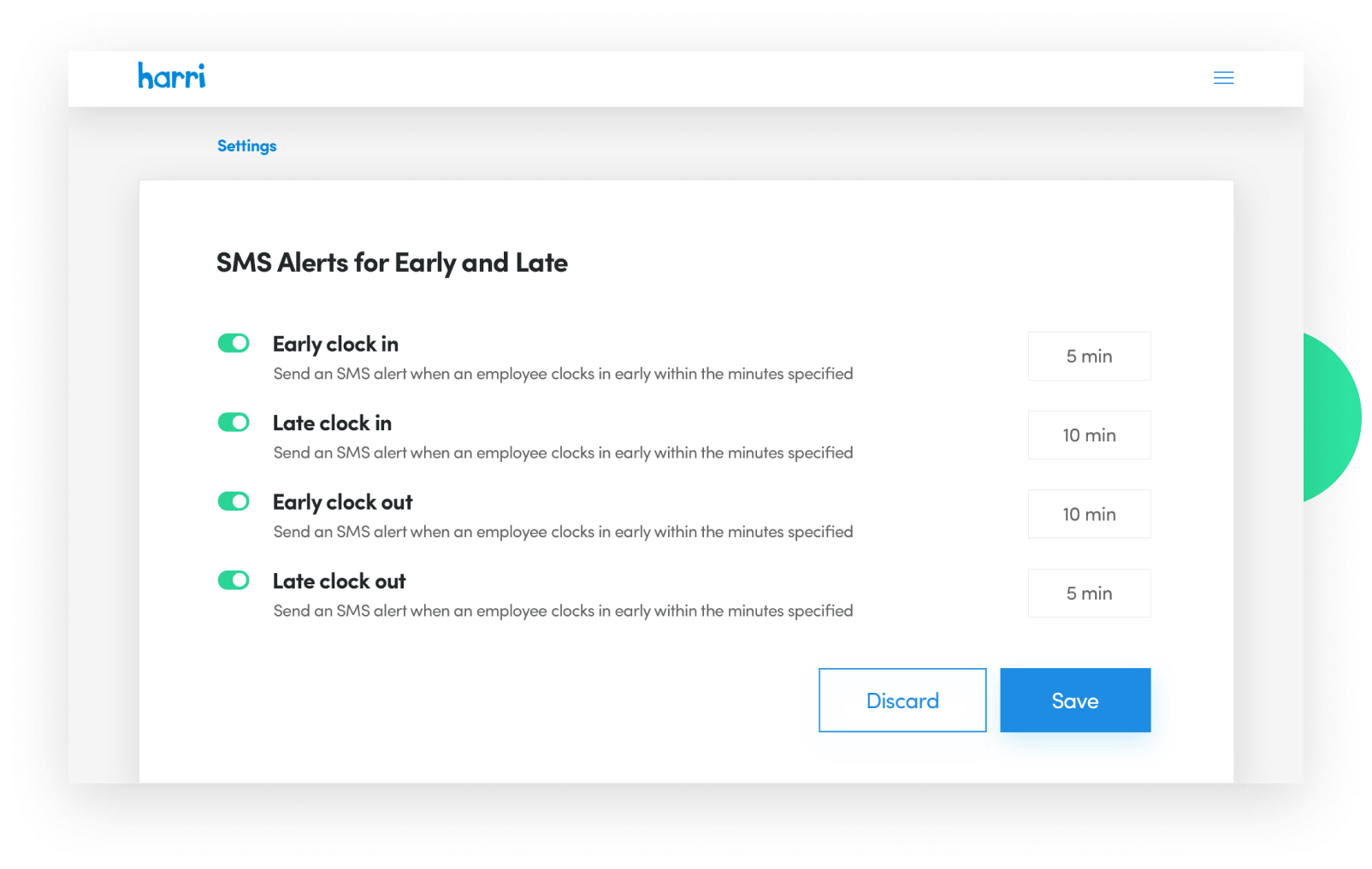Save the SMS alert settings

click(1075, 701)
